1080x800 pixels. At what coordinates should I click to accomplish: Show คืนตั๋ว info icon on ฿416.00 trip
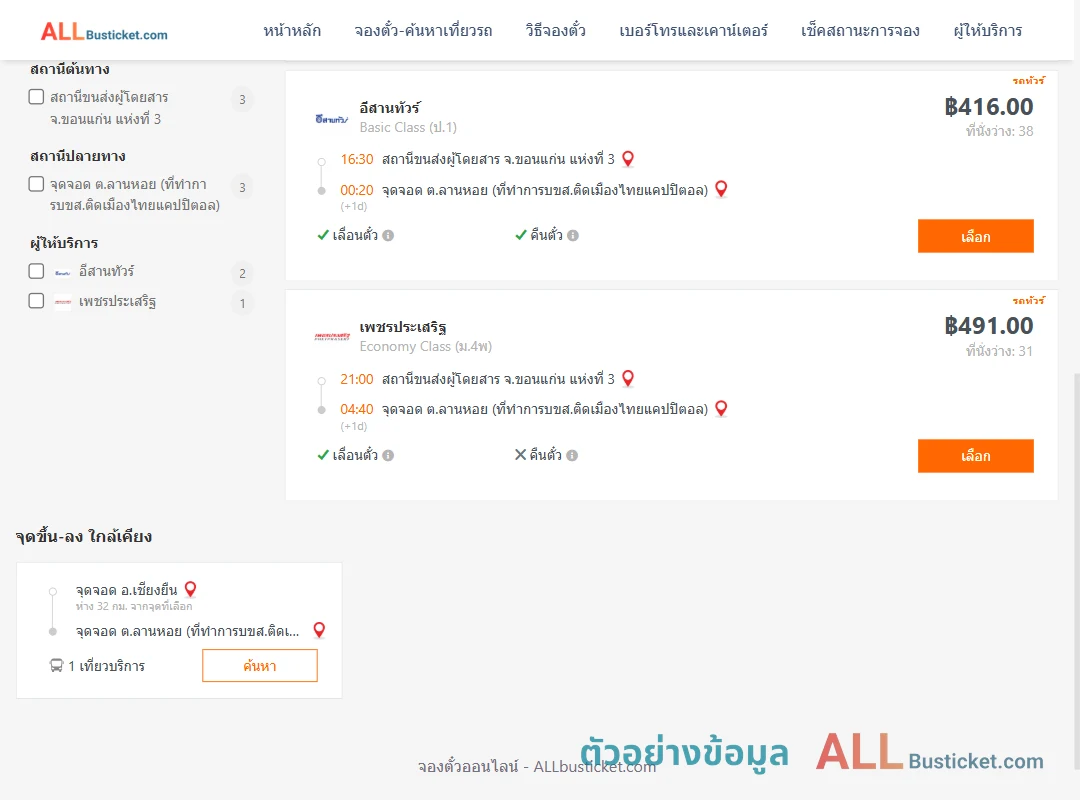[x=573, y=236]
